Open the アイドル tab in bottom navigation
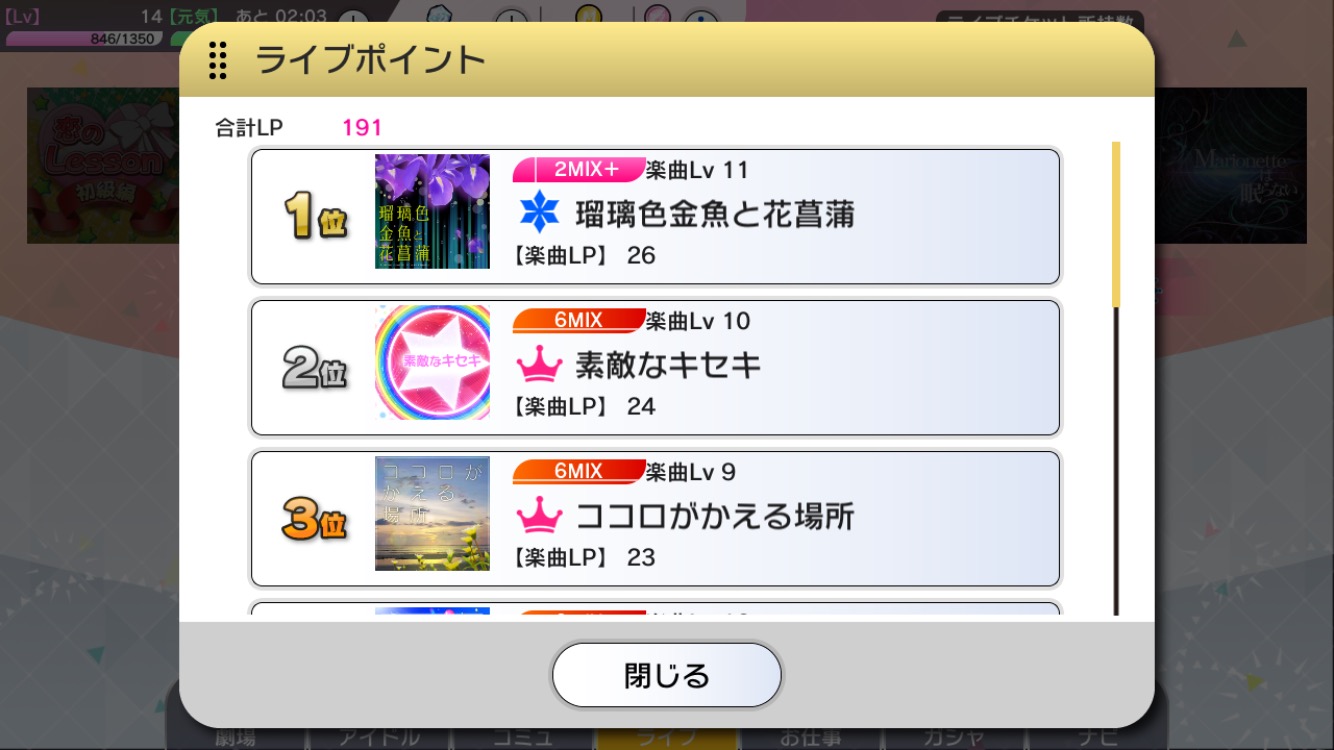This screenshot has height=750, width=1334. [x=380, y=737]
